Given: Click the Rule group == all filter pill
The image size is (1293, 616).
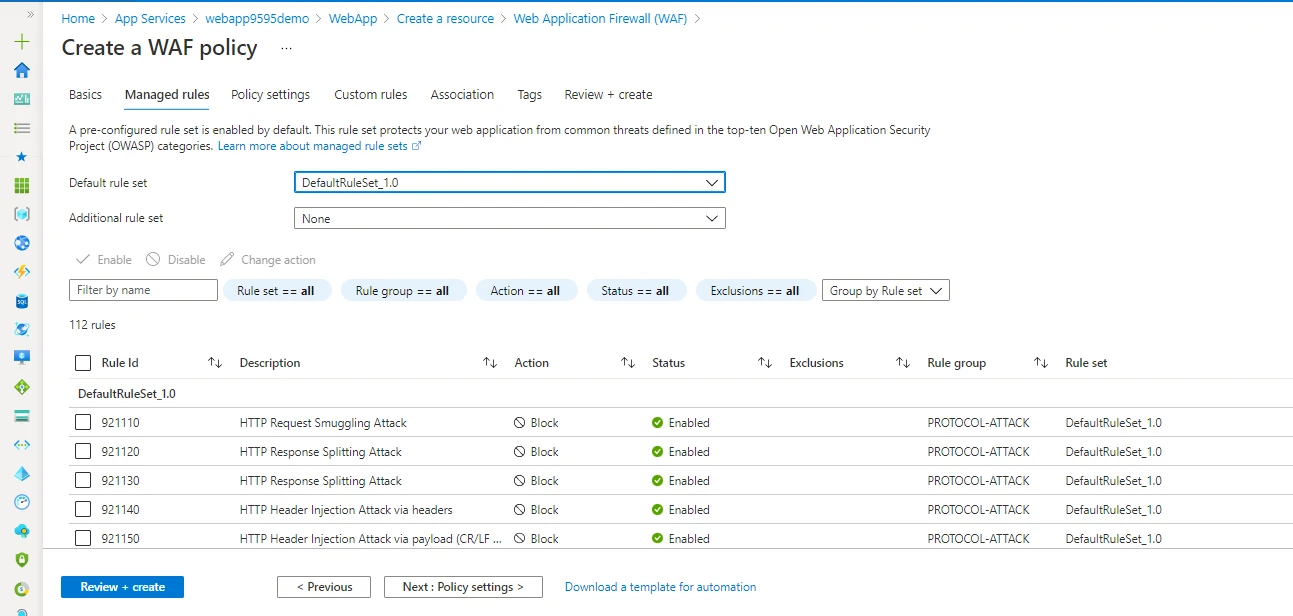Looking at the screenshot, I should 402,291.
